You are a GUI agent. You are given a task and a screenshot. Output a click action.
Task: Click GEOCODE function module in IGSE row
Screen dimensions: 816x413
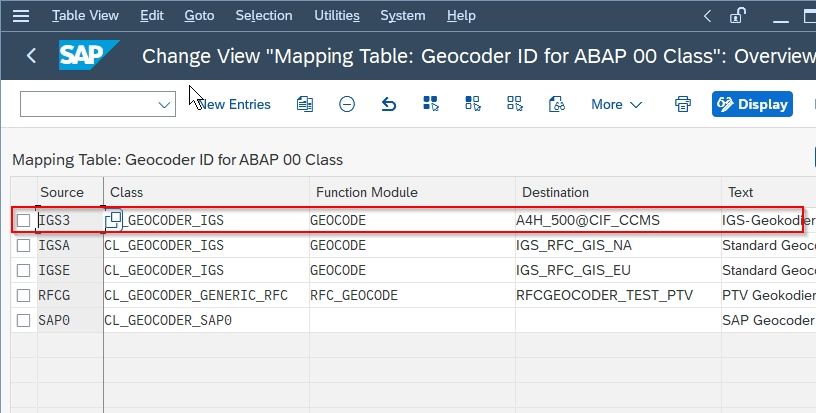(x=412, y=270)
